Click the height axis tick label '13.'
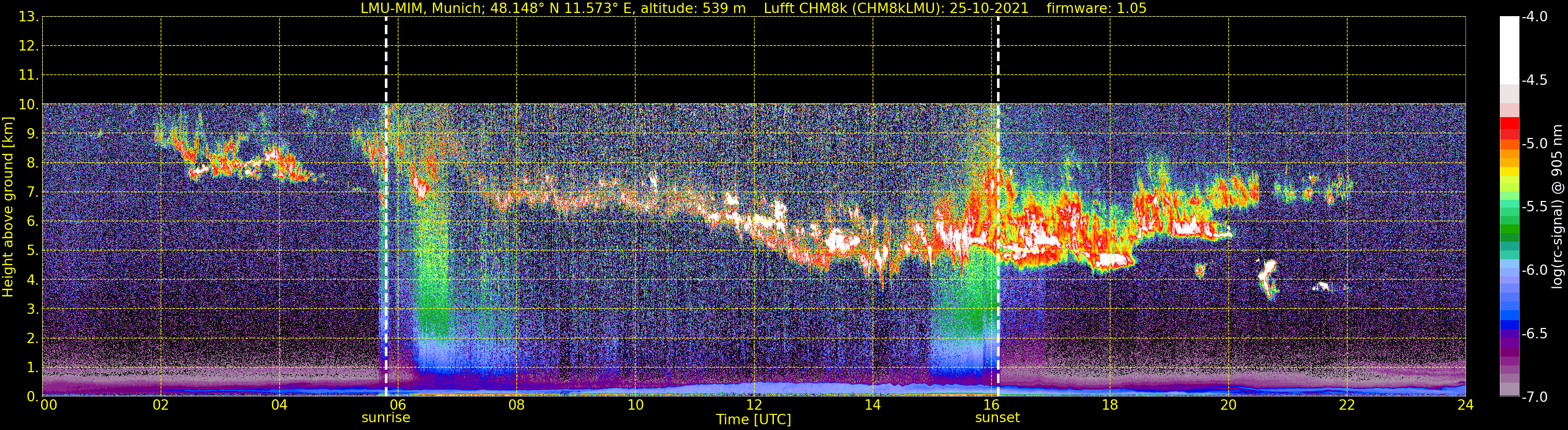 29,17
